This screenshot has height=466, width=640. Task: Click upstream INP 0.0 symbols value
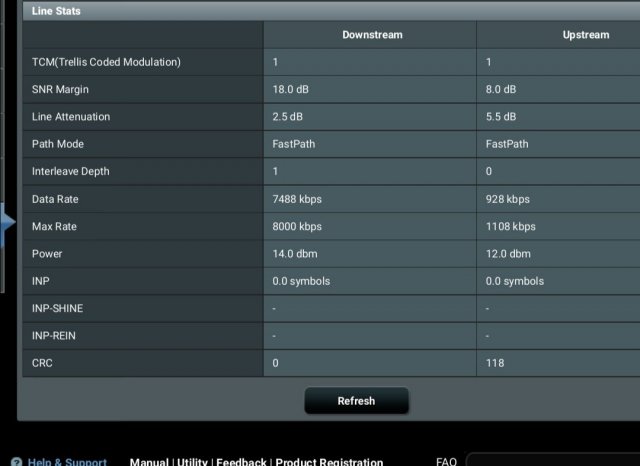click(515, 281)
